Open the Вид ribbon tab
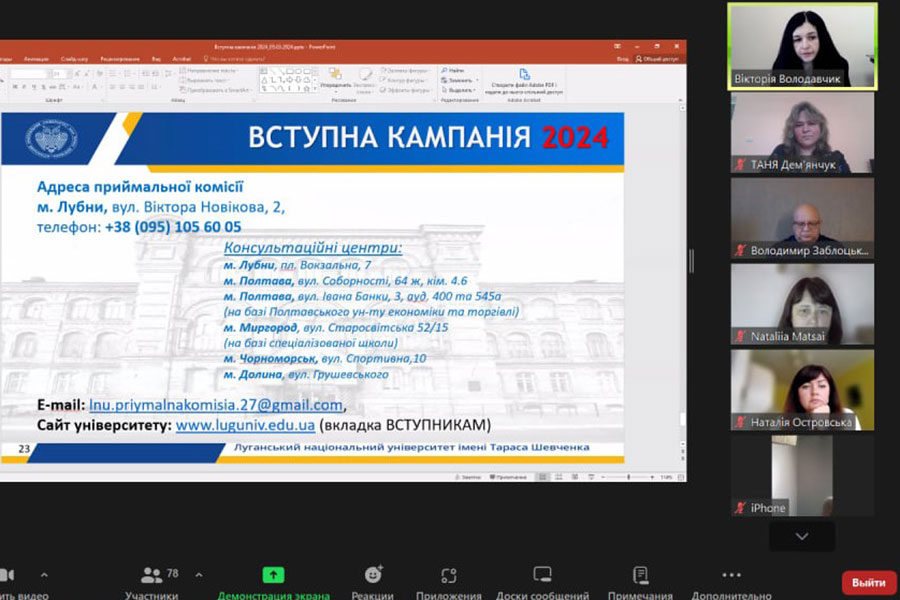 tap(156, 59)
